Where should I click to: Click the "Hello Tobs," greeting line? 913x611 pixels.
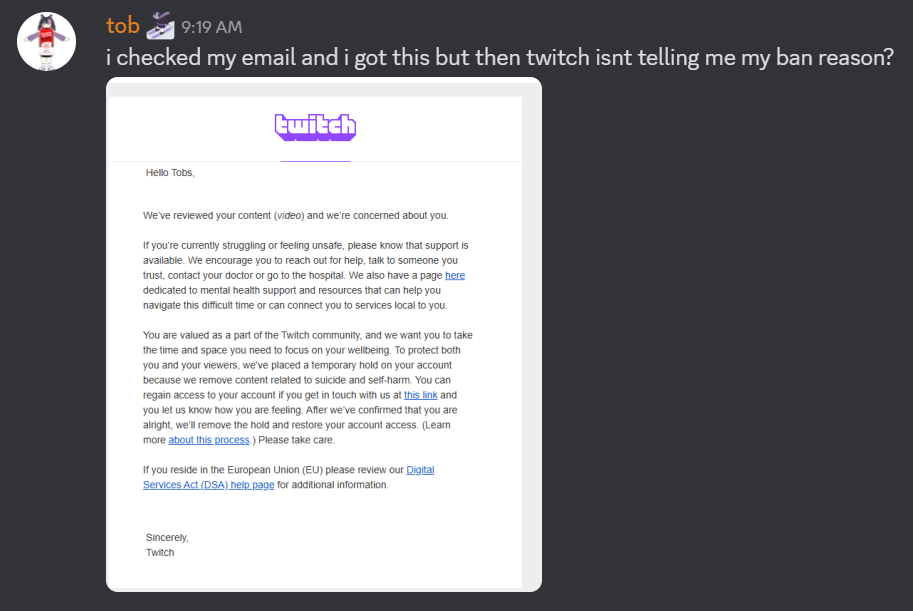tap(170, 172)
